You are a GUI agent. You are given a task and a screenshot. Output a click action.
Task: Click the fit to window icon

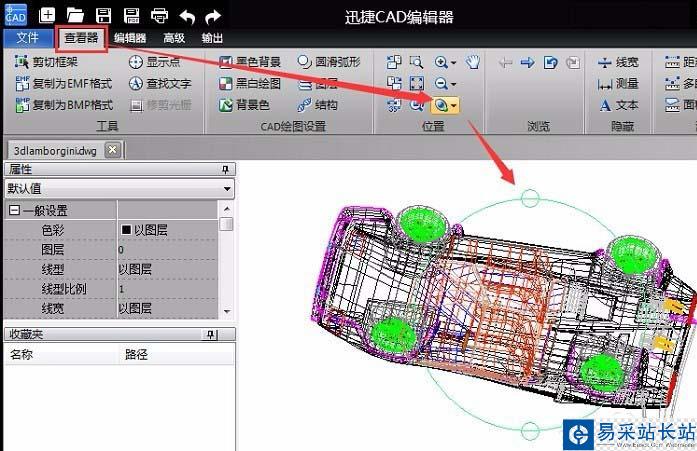[x=417, y=84]
